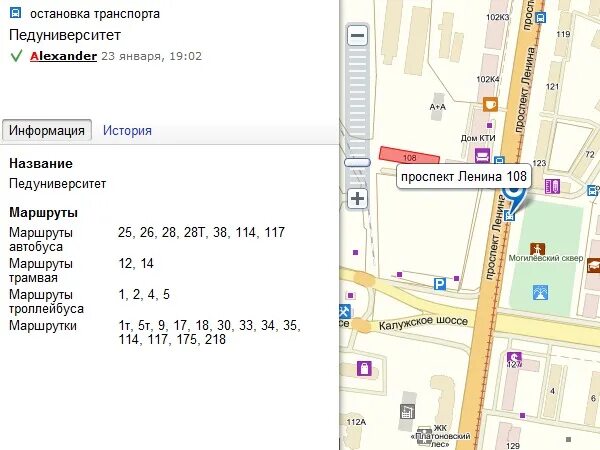
Task: Click the Маршруты троллейбуса label
Action: coord(46,302)
